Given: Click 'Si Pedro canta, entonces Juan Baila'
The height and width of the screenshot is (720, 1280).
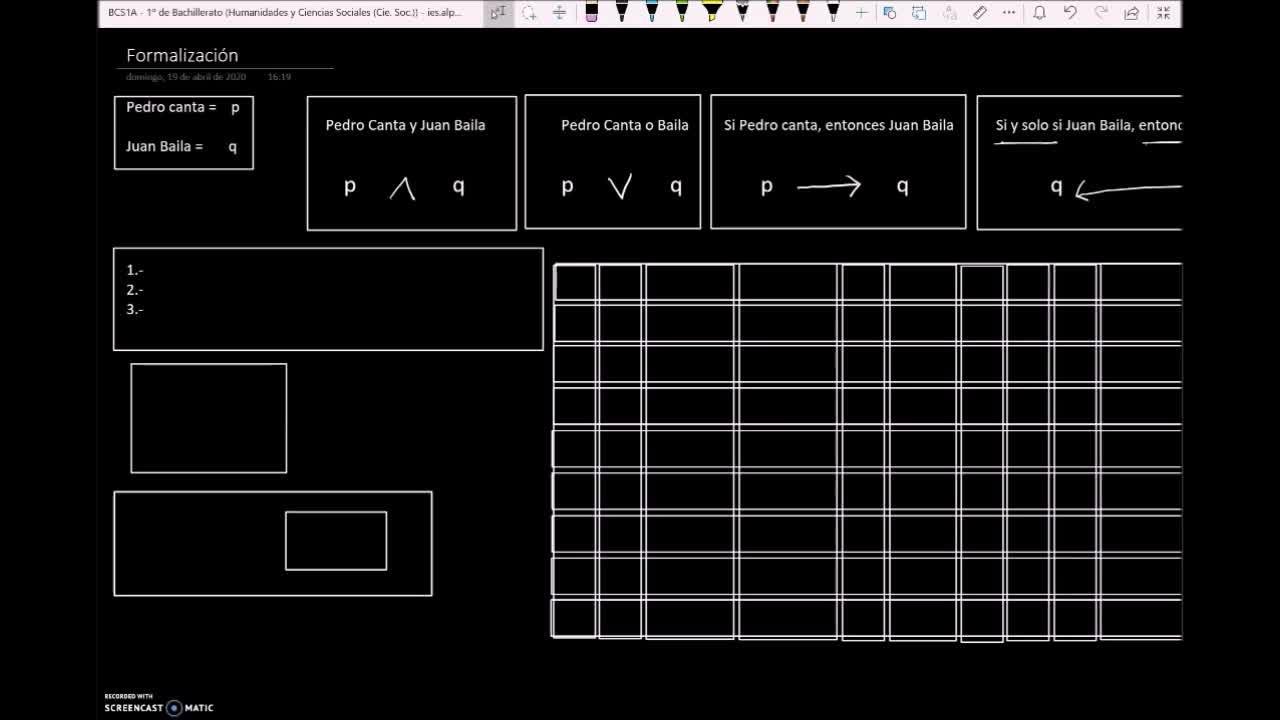Looking at the screenshot, I should [839, 125].
